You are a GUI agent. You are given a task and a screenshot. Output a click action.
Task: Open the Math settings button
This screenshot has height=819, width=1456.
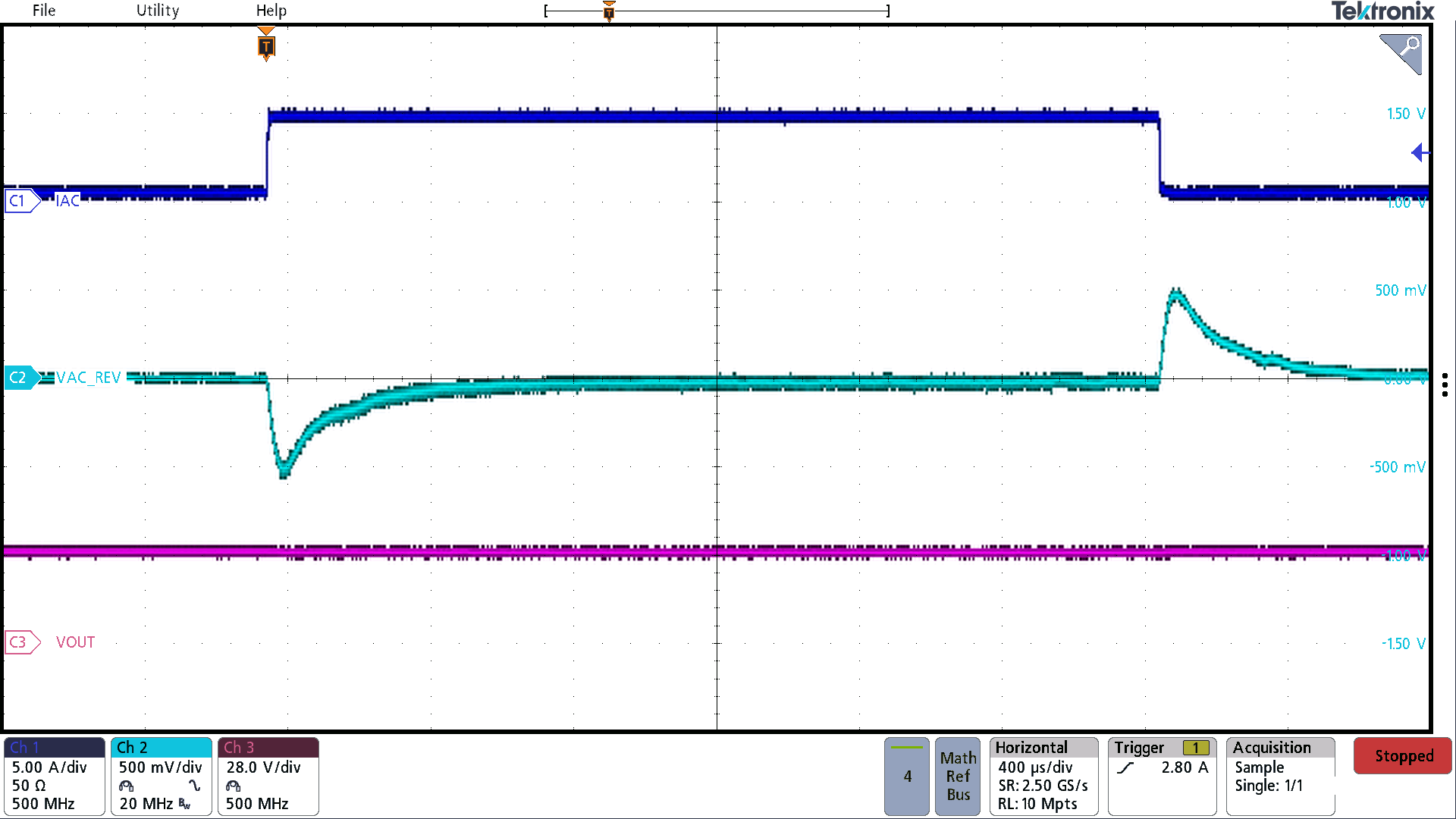(x=958, y=758)
